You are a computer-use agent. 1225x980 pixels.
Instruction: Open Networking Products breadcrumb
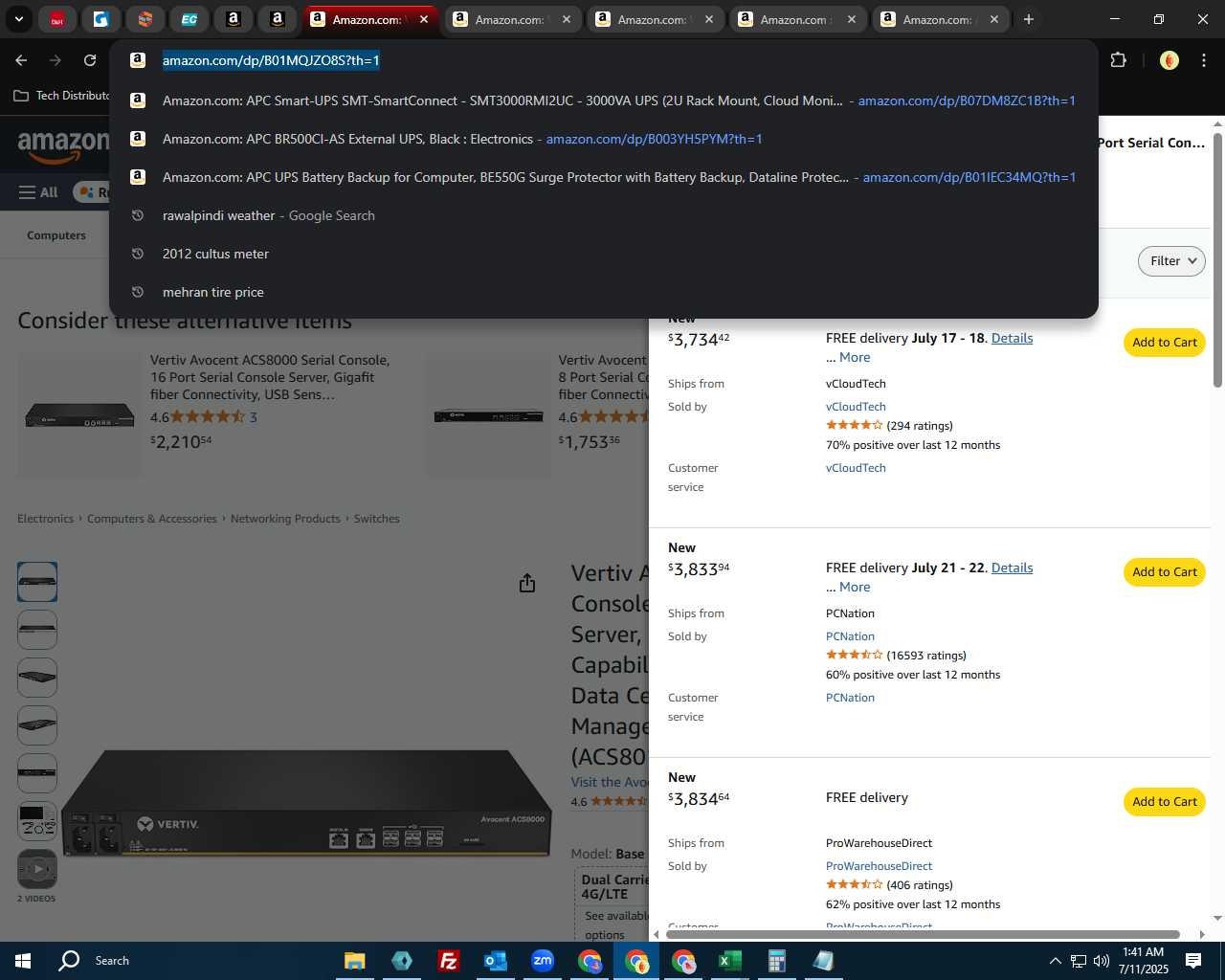tap(285, 519)
